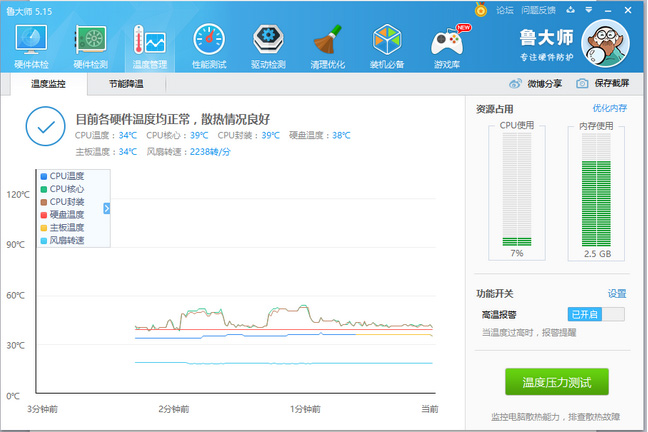Toggle CPU核心 legend item
Screen dimensions: 648x432
pyautogui.click(x=62, y=189)
